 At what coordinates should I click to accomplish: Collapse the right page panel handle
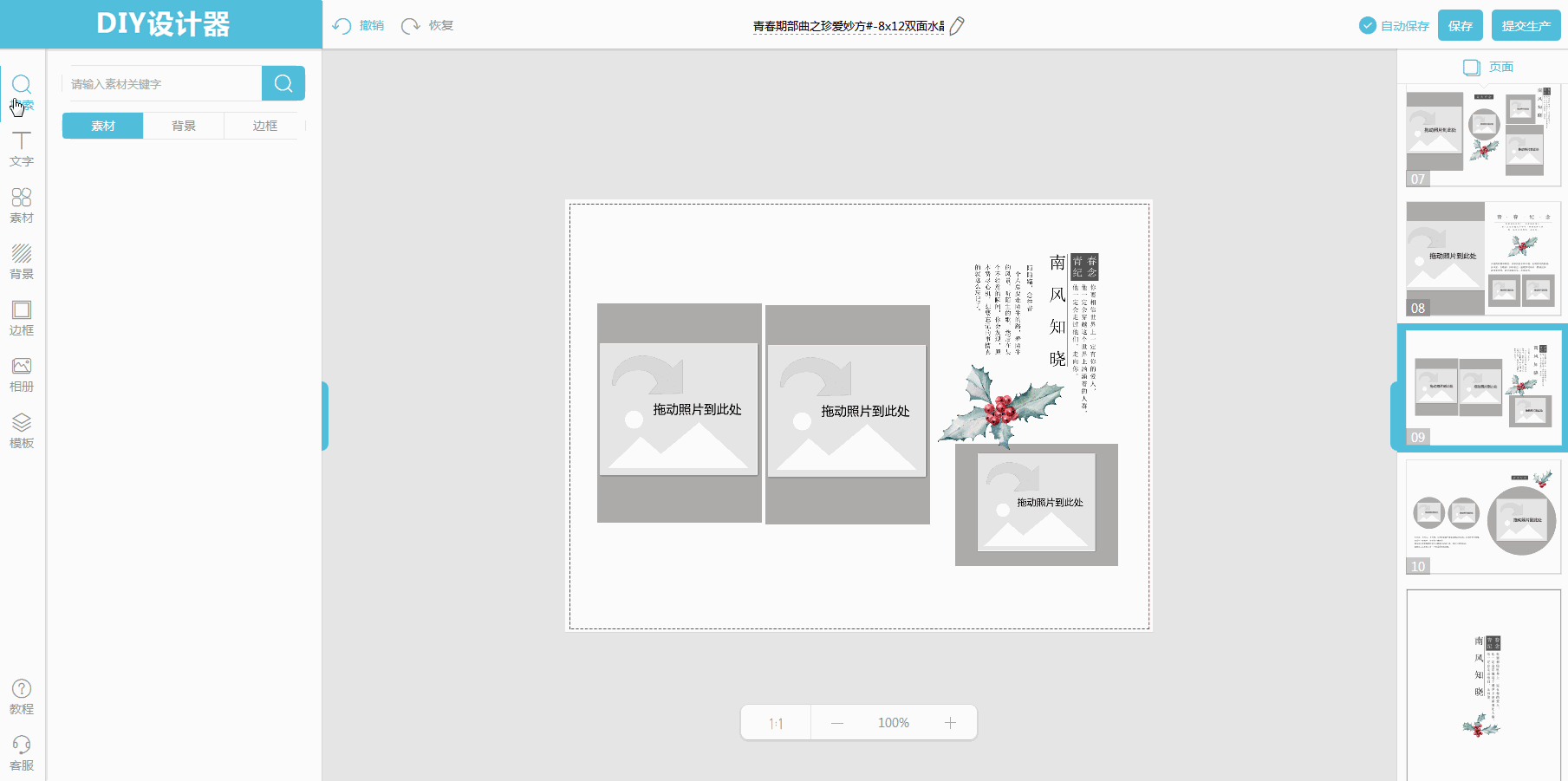click(x=1394, y=416)
